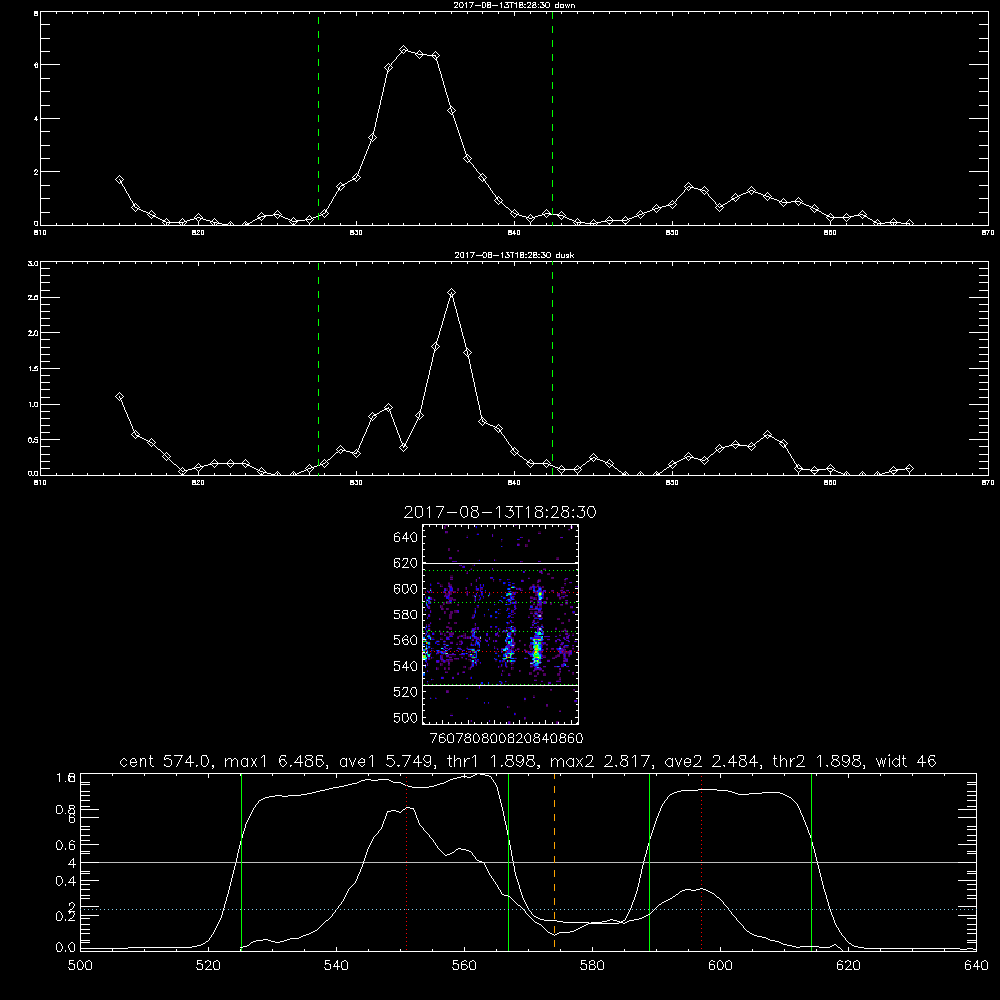Click the '830' label on dawn plot x-axis
Image resolution: width=1000 pixels, height=1000 pixels.
pos(356,233)
